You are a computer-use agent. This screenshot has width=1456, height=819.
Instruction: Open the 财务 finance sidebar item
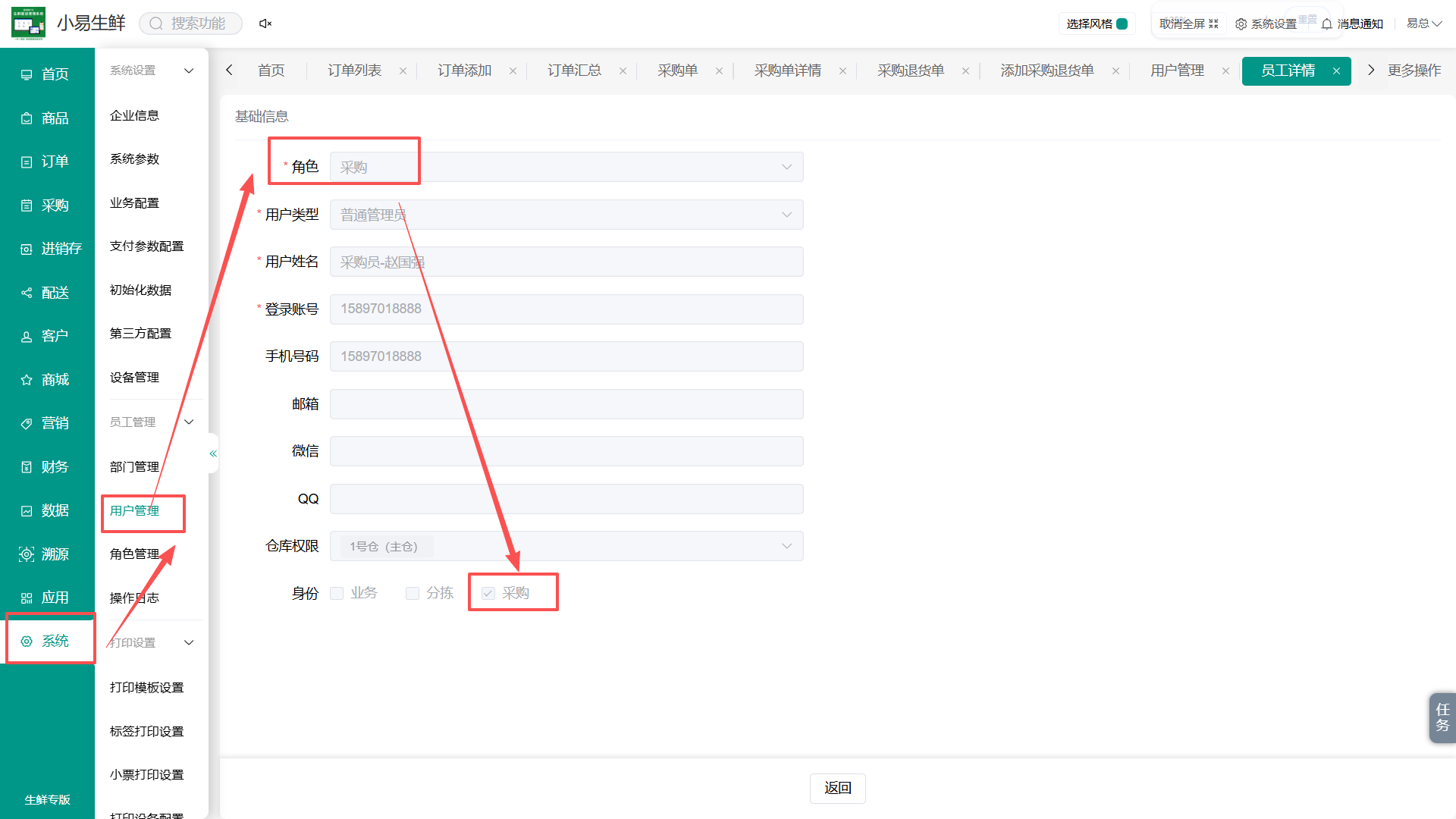click(47, 467)
